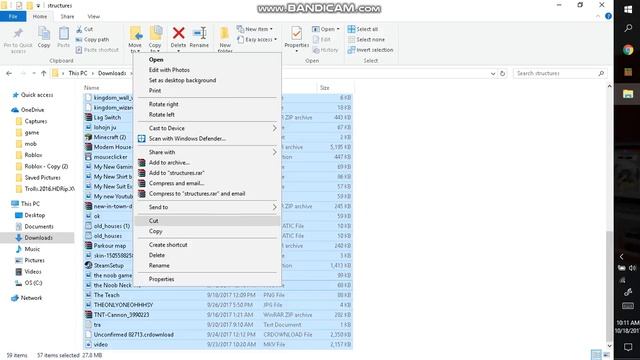Select the TNT-Cannon_3990223 file
640x360 pixels.
pos(218,315)
